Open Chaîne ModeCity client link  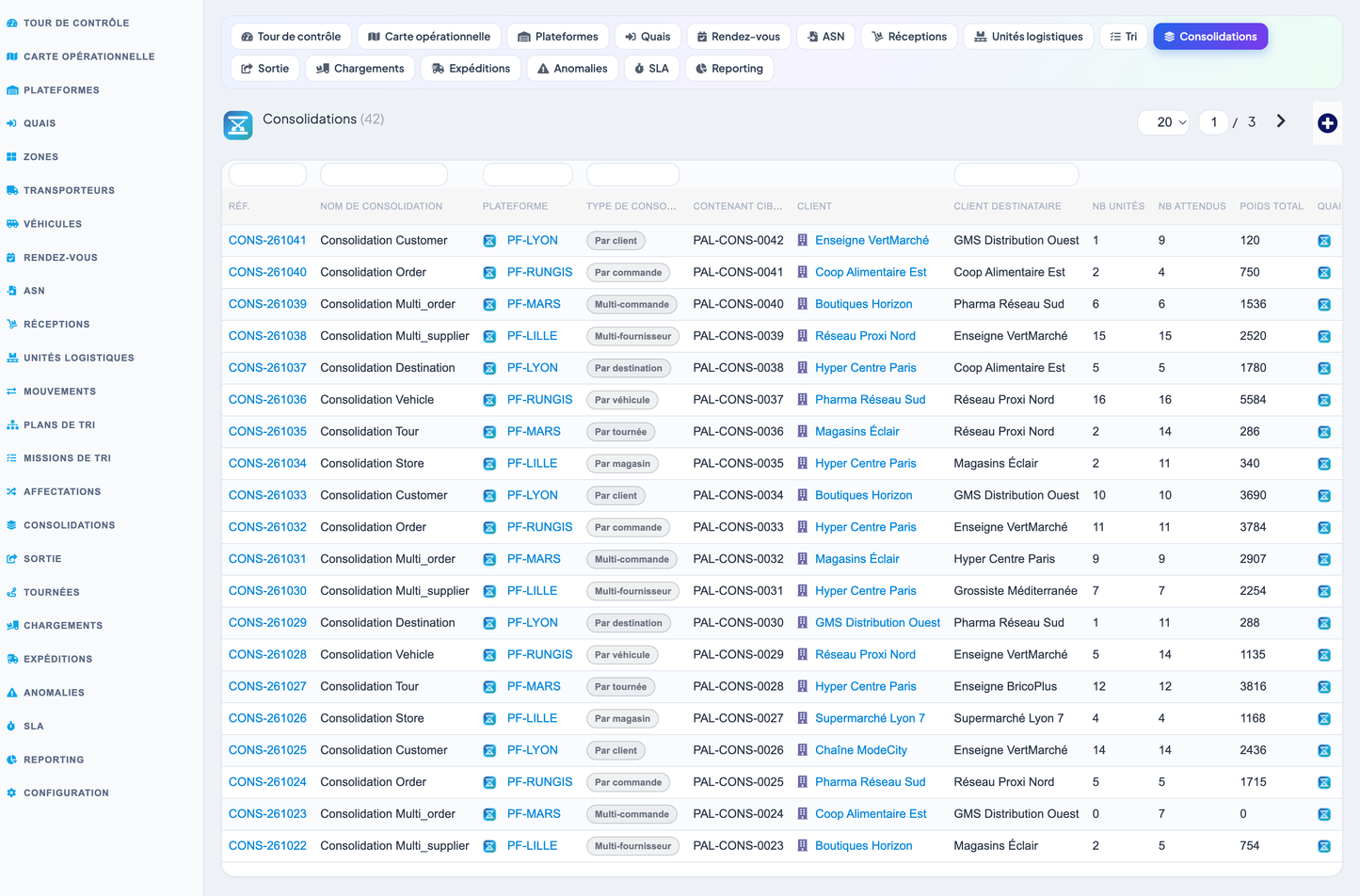(861, 750)
